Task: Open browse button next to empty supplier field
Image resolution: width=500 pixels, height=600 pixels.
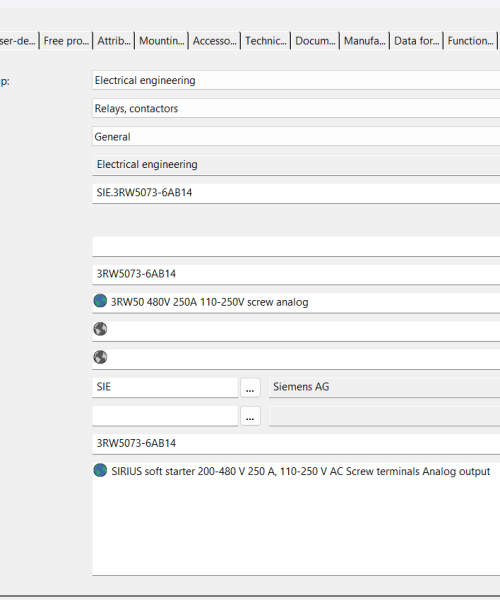Action: click(250, 416)
